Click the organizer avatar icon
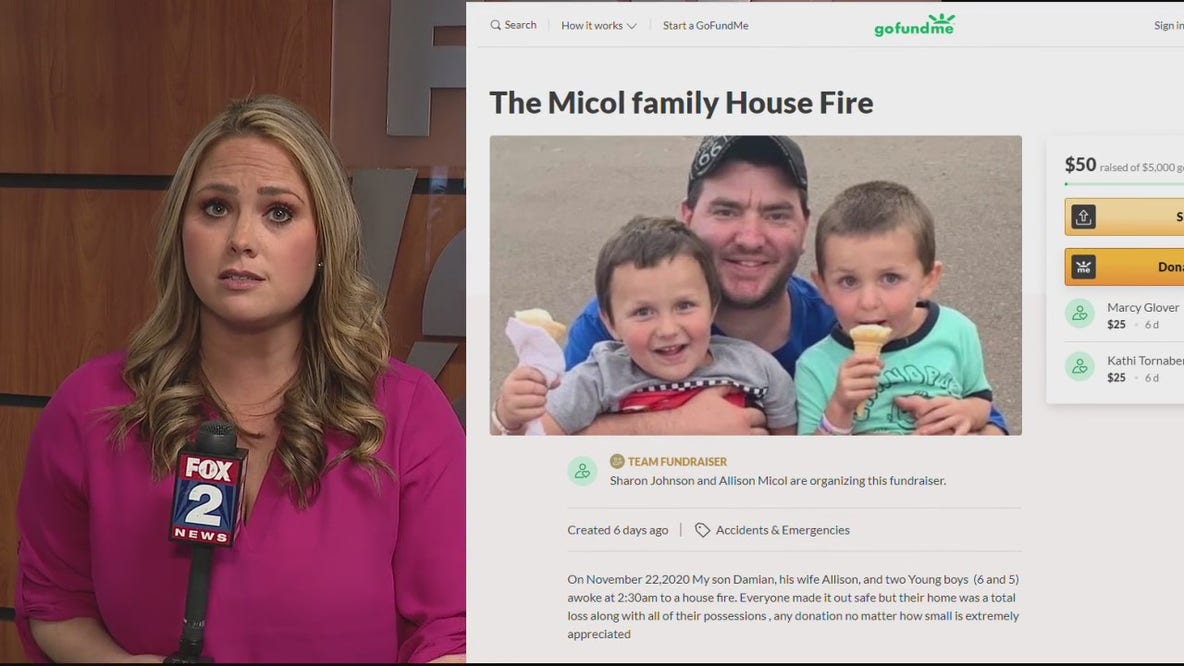This screenshot has width=1184, height=666. tap(582, 471)
